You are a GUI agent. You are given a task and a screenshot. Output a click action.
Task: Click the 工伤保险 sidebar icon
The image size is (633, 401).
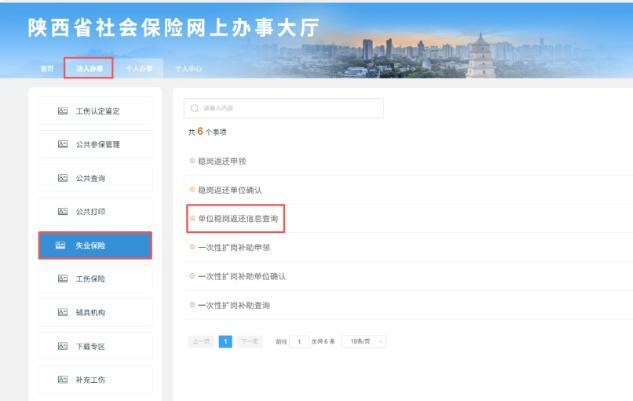click(x=62, y=279)
